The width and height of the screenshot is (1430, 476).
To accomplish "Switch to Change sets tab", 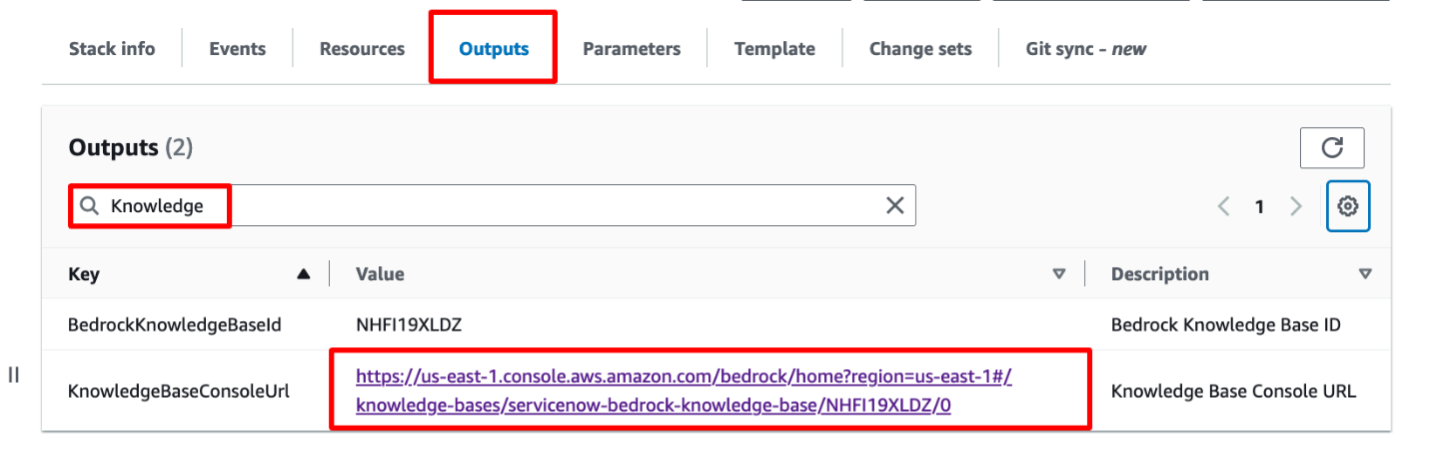I will (920, 48).
